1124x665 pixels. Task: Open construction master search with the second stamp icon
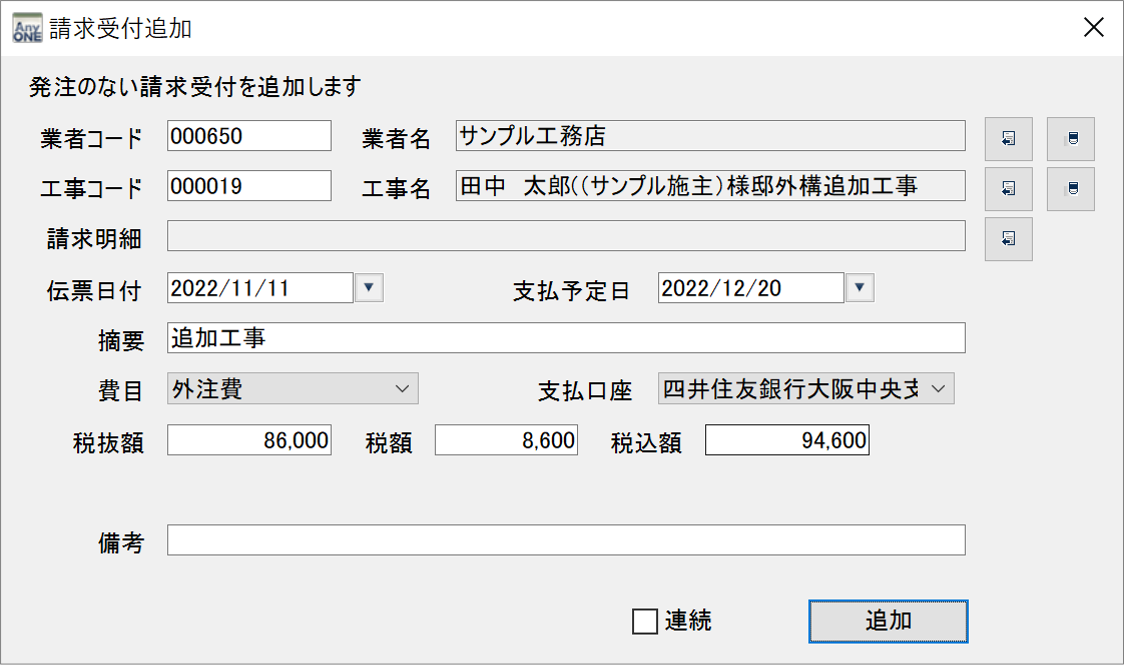pyautogui.click(x=1070, y=187)
